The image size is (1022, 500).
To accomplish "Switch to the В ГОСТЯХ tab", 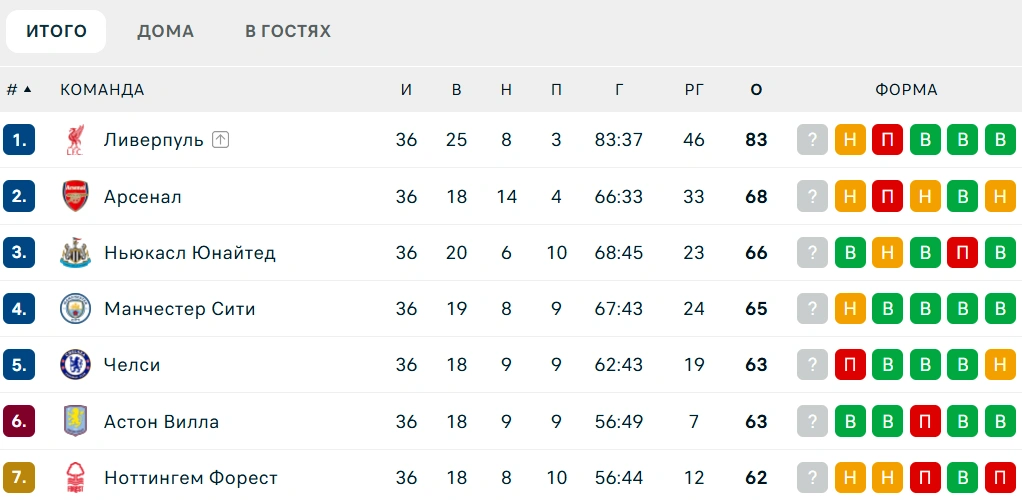I will 288,31.
